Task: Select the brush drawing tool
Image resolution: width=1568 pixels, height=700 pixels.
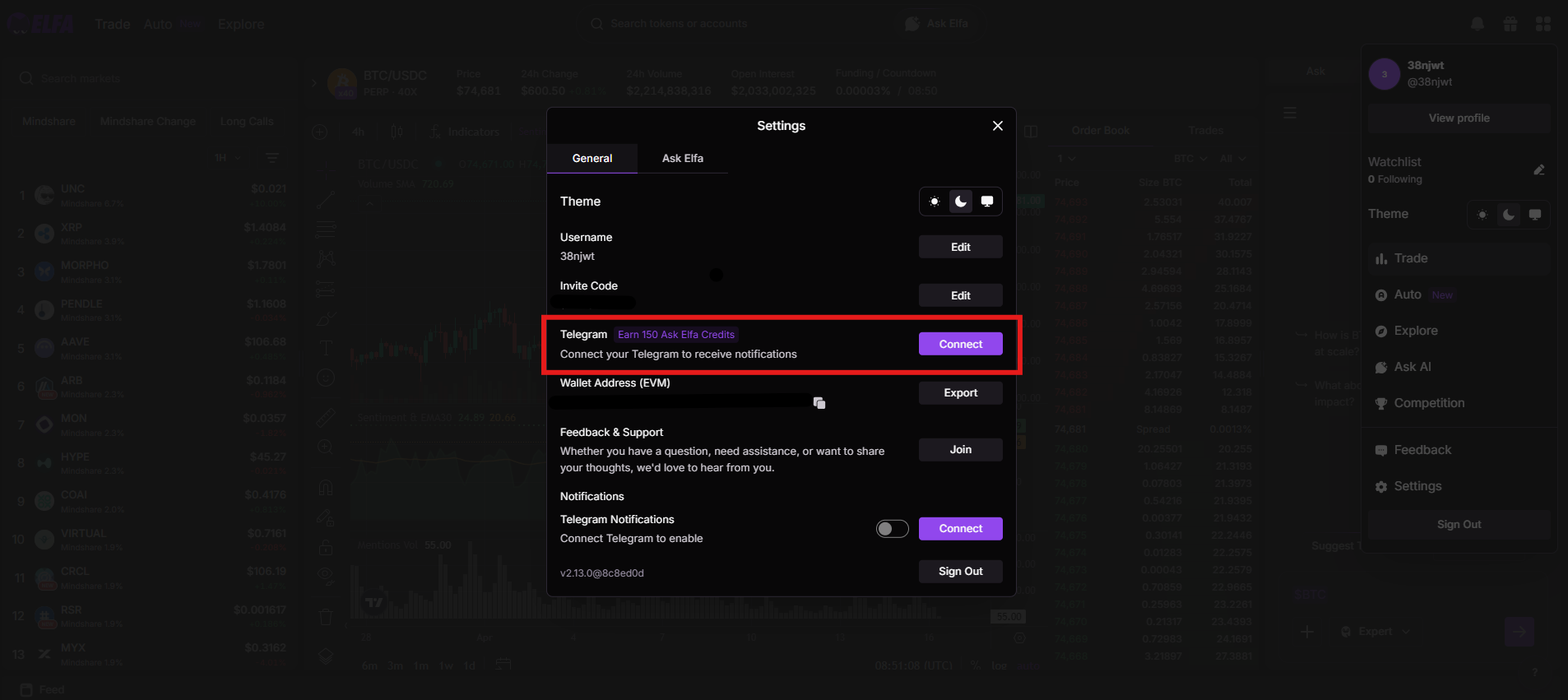Action: pos(326,318)
